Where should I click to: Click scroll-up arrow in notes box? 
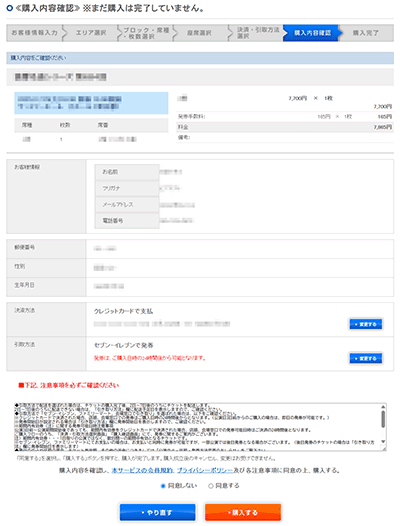click(x=383, y=407)
